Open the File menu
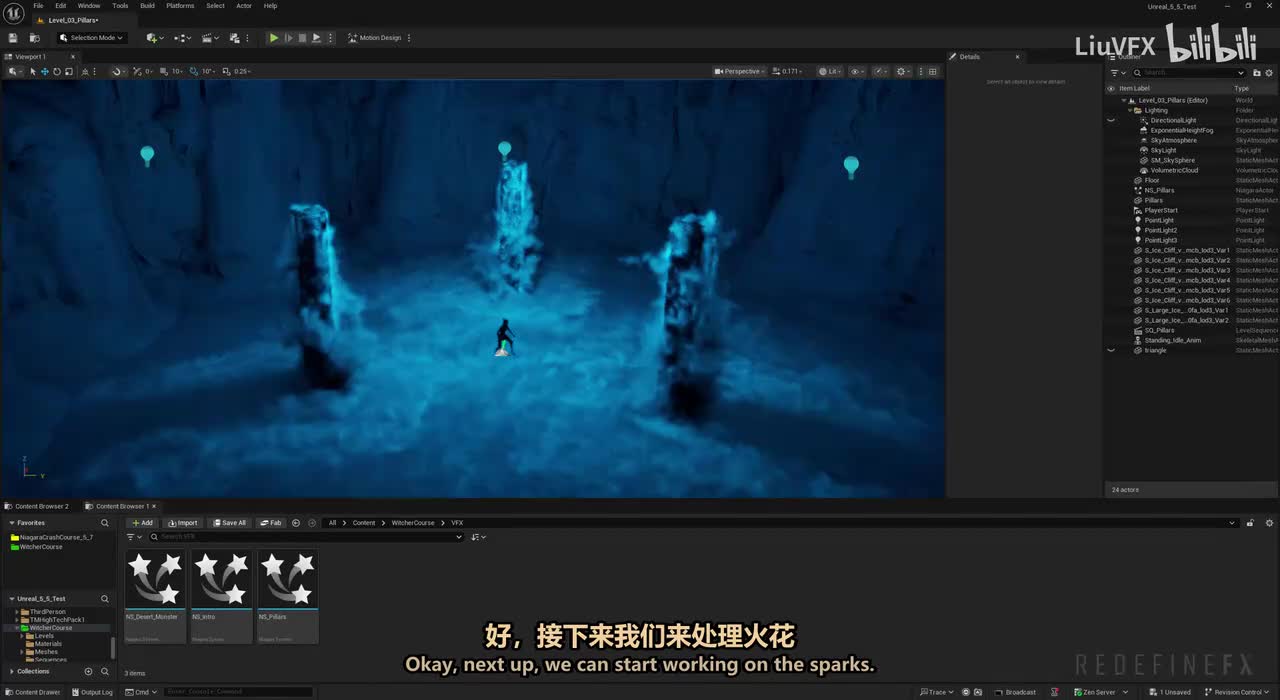Image resolution: width=1280 pixels, height=700 pixels. point(38,6)
